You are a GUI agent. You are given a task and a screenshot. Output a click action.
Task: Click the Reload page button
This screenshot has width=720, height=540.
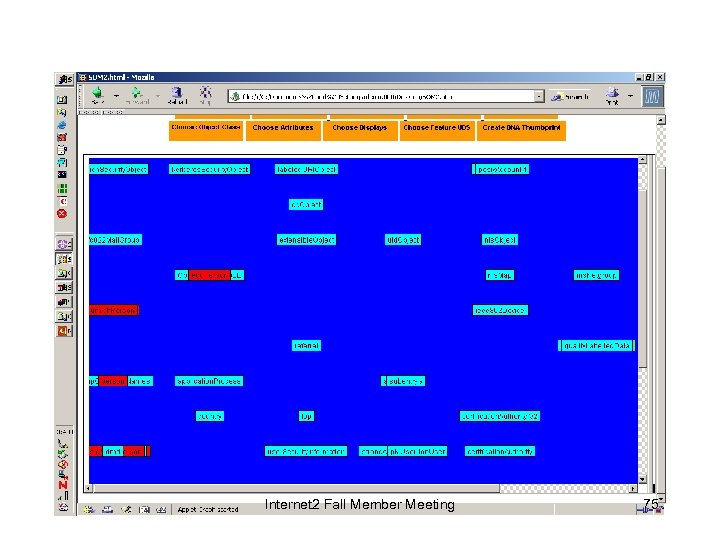pos(177,95)
